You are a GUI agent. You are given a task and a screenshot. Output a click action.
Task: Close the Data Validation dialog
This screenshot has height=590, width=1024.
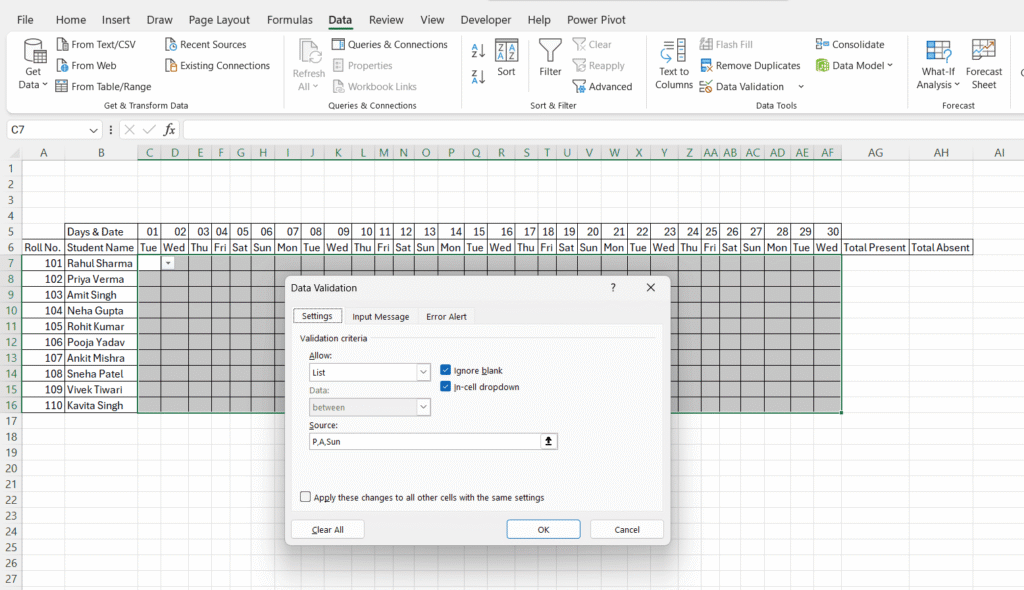click(650, 287)
